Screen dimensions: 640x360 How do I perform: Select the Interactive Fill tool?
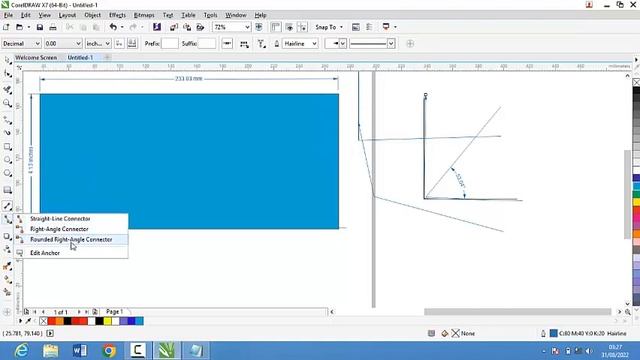click(x=7, y=280)
